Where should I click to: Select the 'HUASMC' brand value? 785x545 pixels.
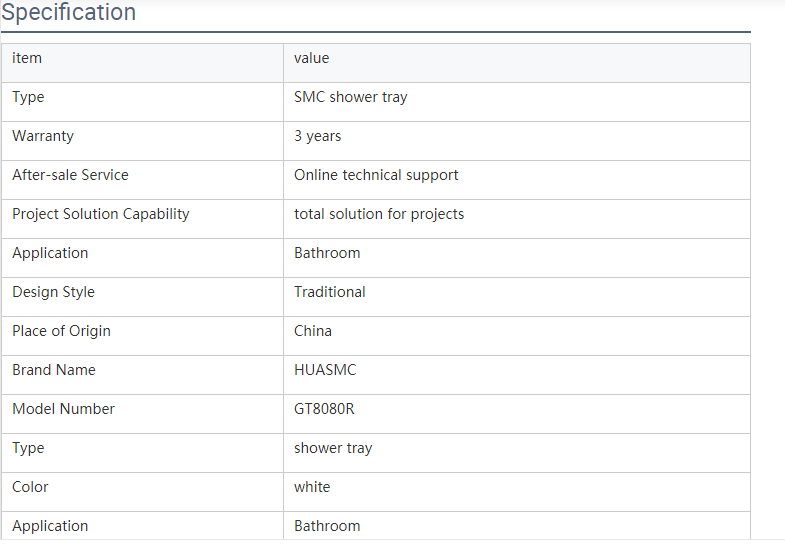pyautogui.click(x=325, y=370)
